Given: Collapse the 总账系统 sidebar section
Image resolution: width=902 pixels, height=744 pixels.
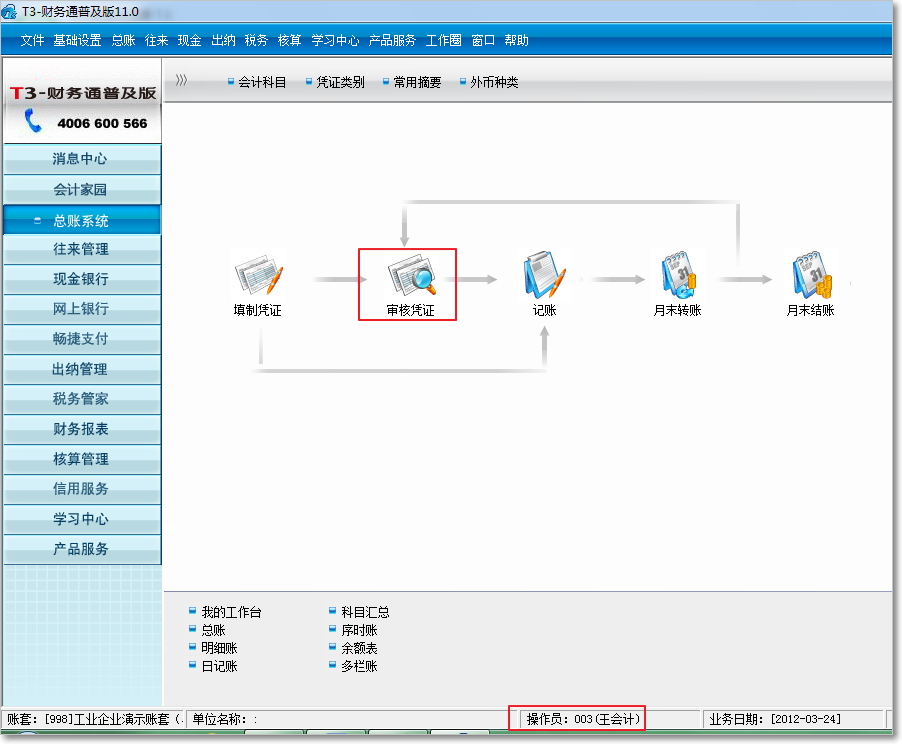Looking at the screenshot, I should tap(81, 221).
